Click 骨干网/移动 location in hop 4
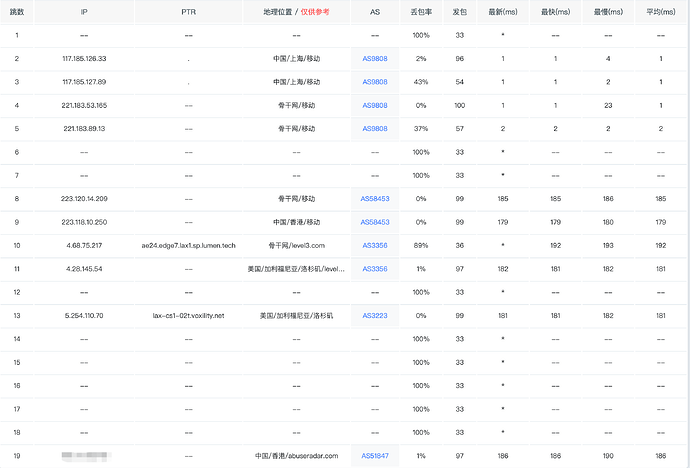Screen dimensions: 690x468 pos(296,105)
